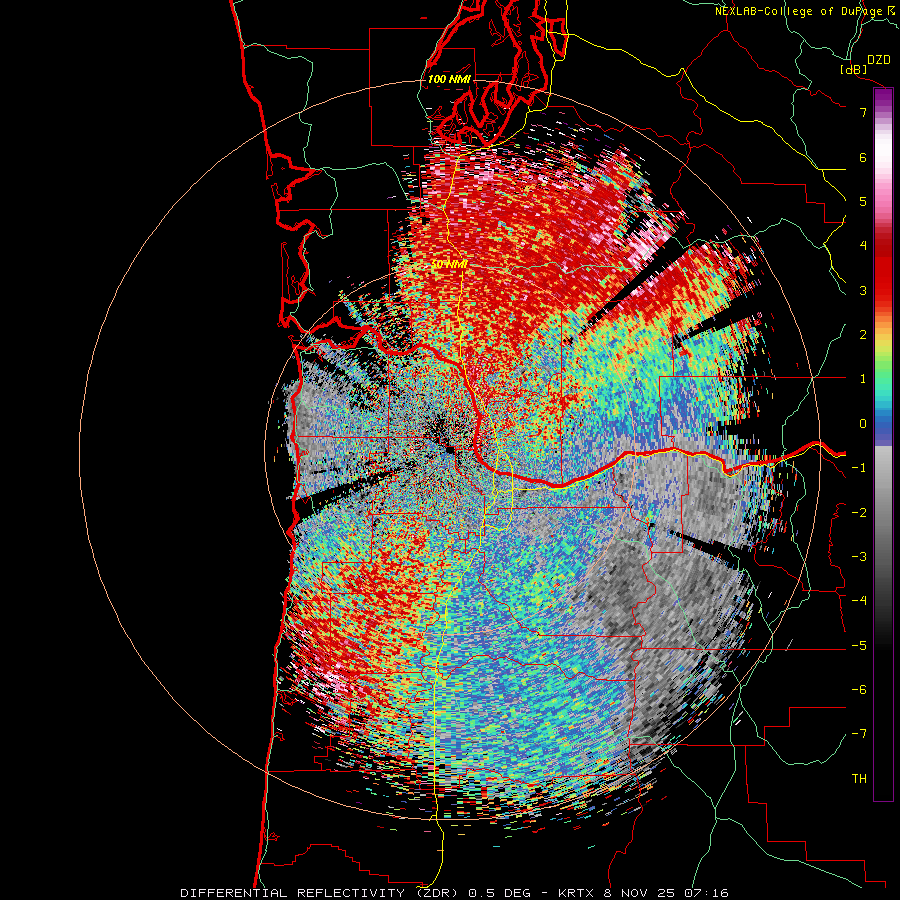The image size is (900, 900).
Task: Click the 2 dB scale label
Action: (863, 334)
